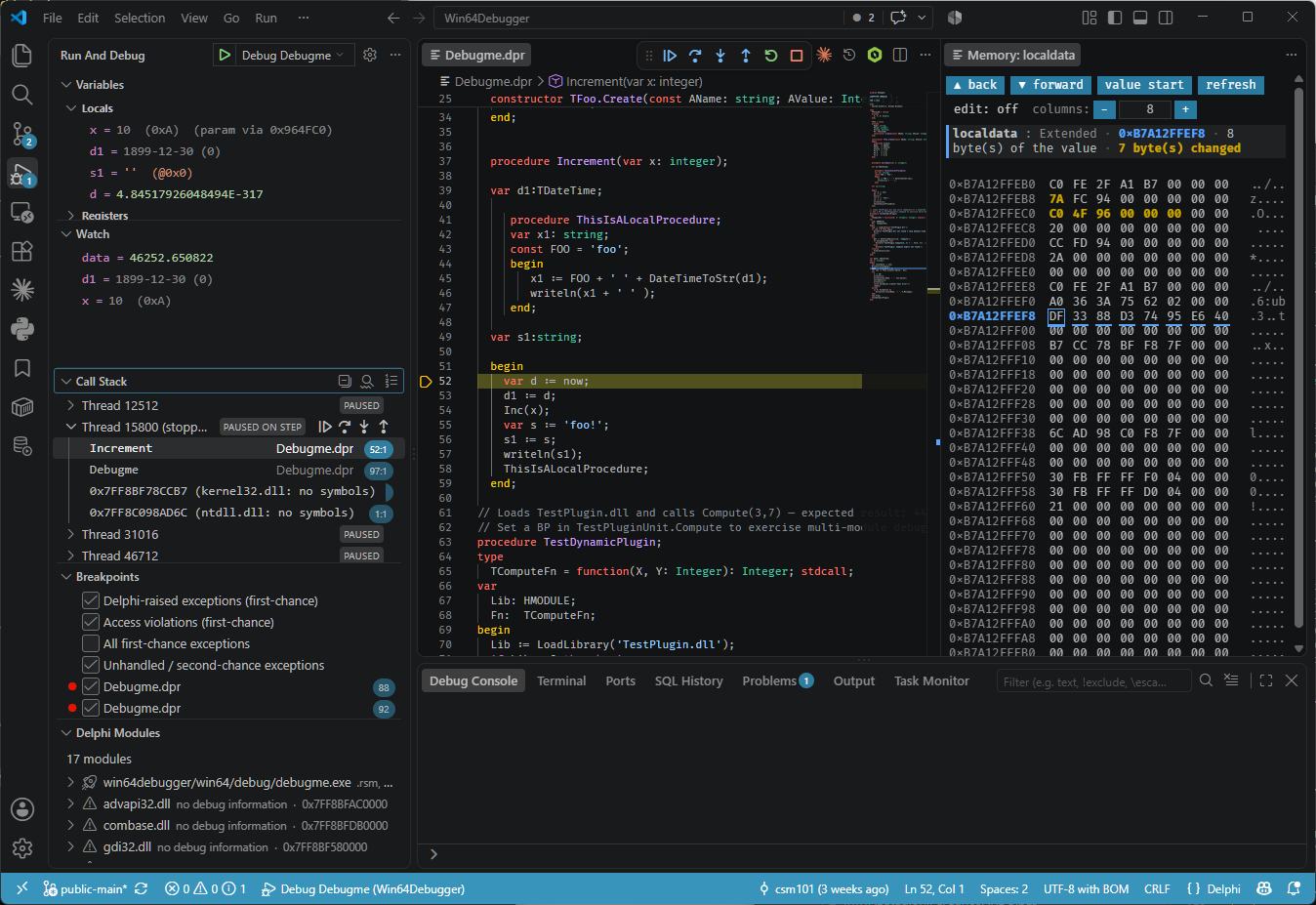Open the Python icon view in activity bar
1316x905 pixels.
coord(21,329)
